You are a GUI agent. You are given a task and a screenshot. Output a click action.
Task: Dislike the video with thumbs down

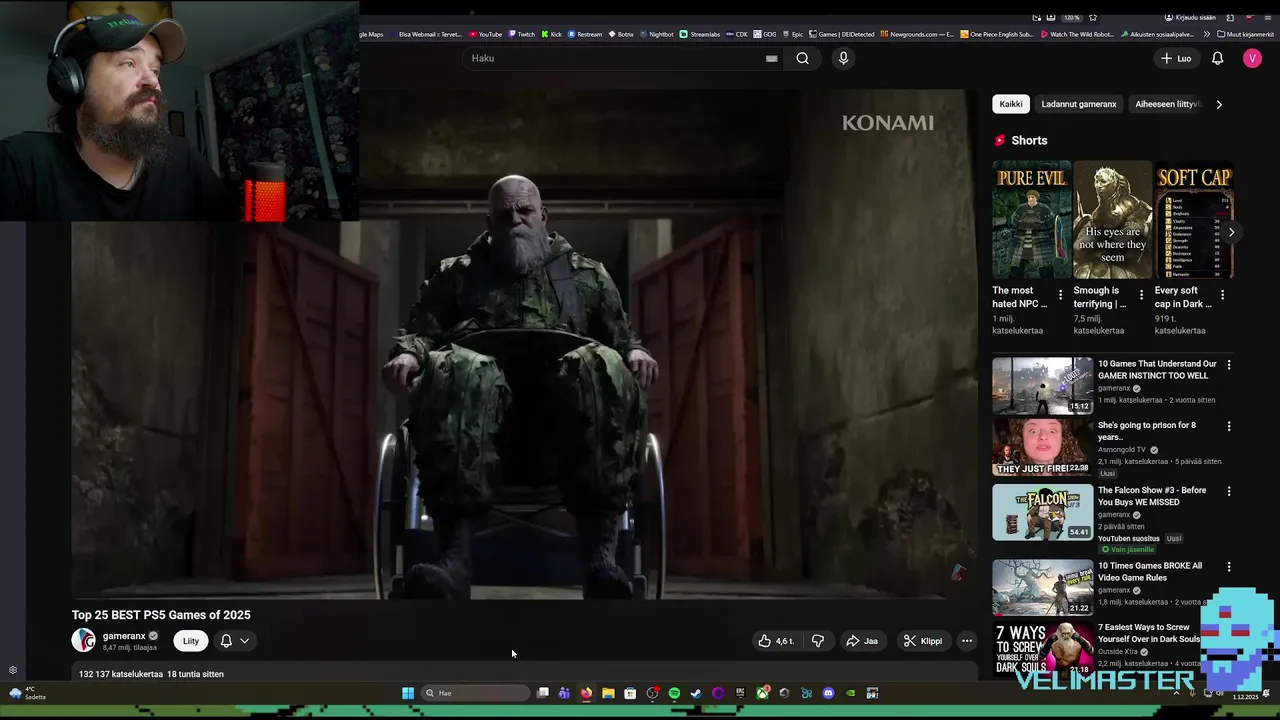(x=817, y=641)
